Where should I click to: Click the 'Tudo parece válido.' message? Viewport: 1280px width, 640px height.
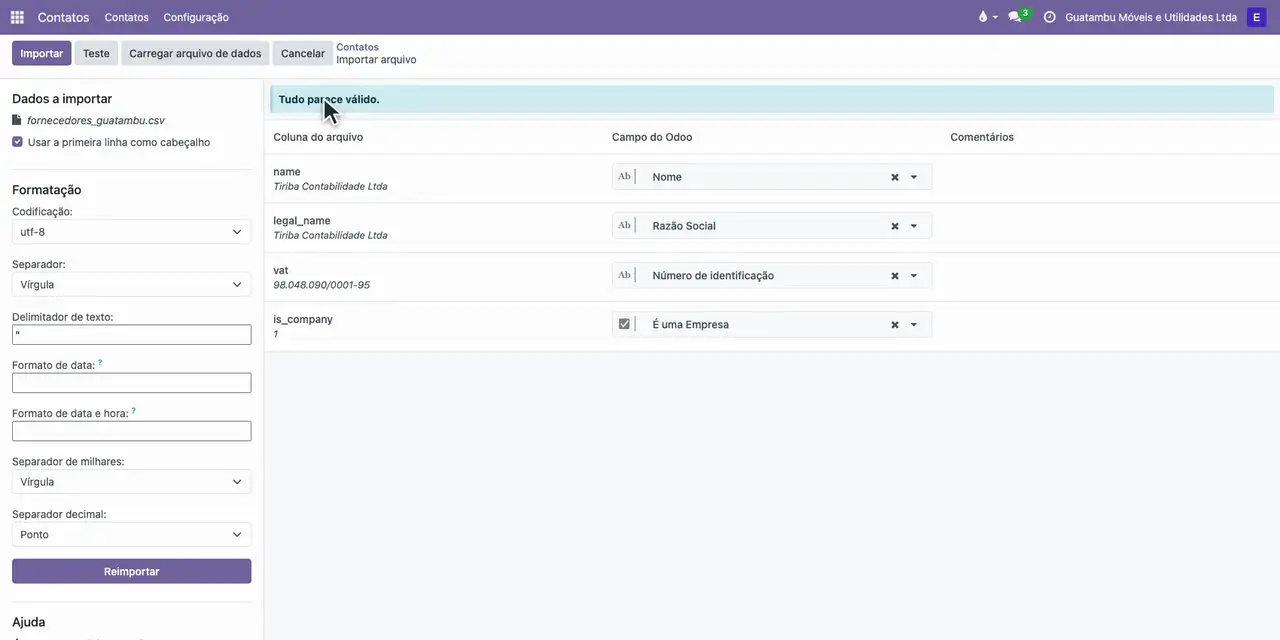pos(329,100)
